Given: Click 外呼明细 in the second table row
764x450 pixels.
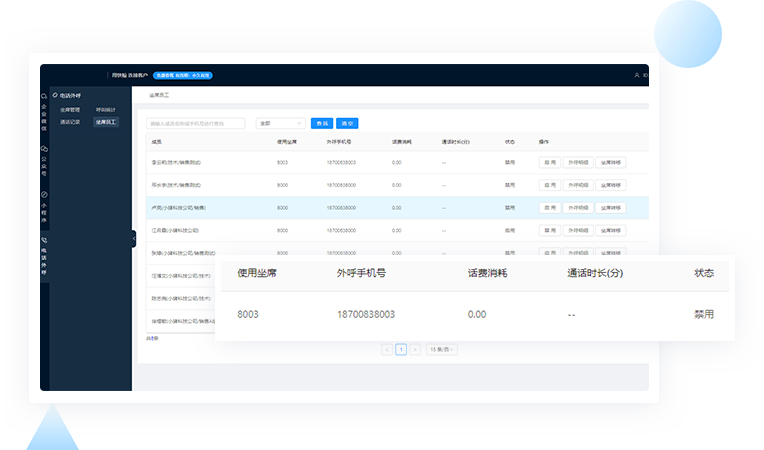Looking at the screenshot, I should click(577, 185).
